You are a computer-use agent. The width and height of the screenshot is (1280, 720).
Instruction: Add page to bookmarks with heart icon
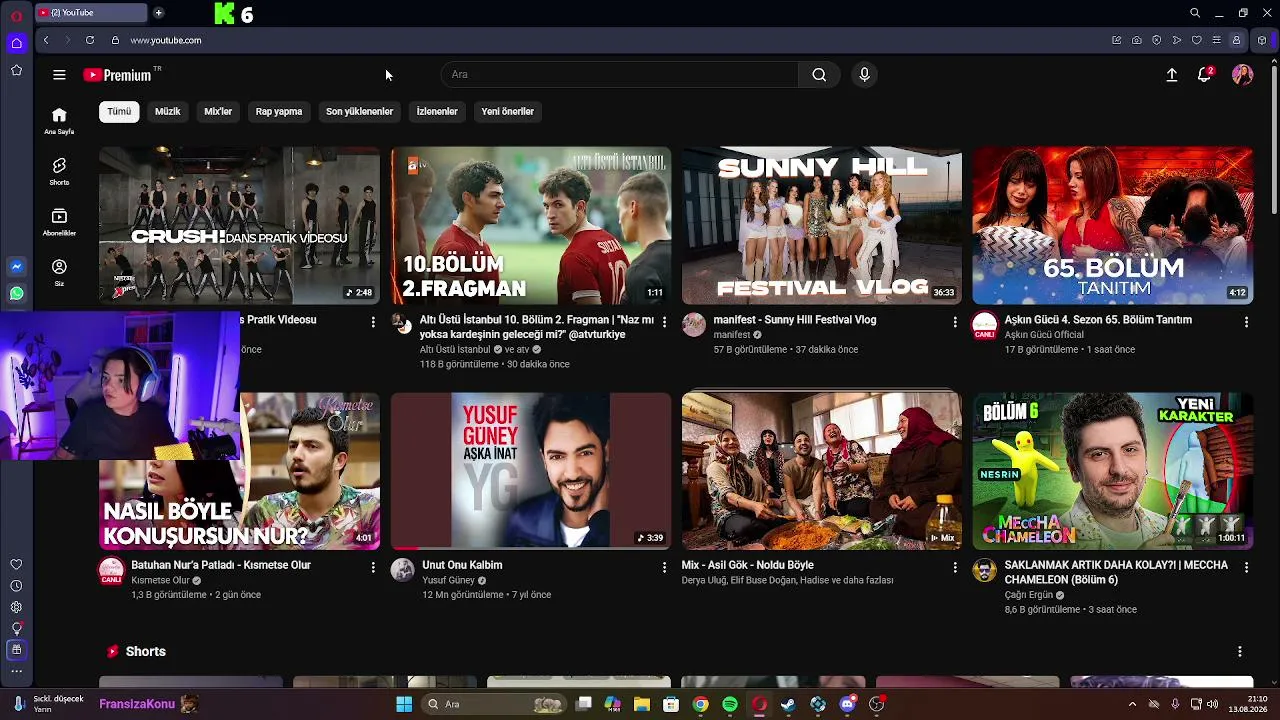(1197, 40)
